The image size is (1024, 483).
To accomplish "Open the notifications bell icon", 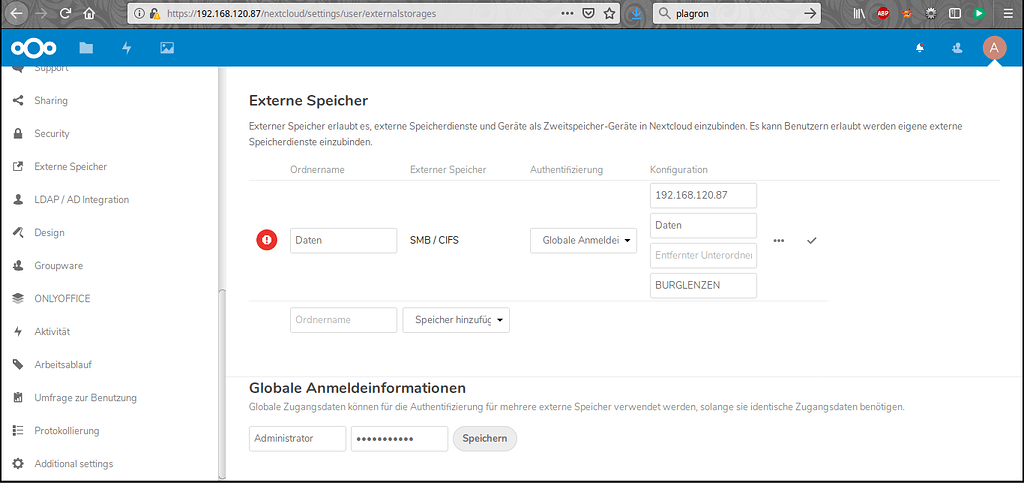I will click(920, 48).
